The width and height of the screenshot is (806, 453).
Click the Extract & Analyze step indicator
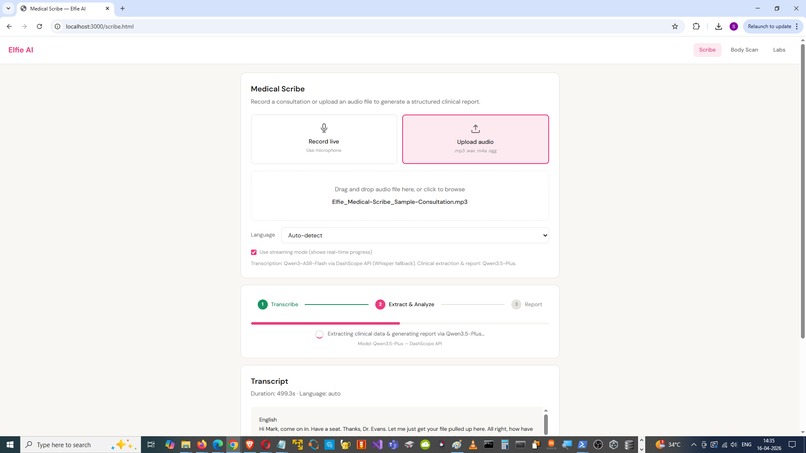tap(405, 304)
